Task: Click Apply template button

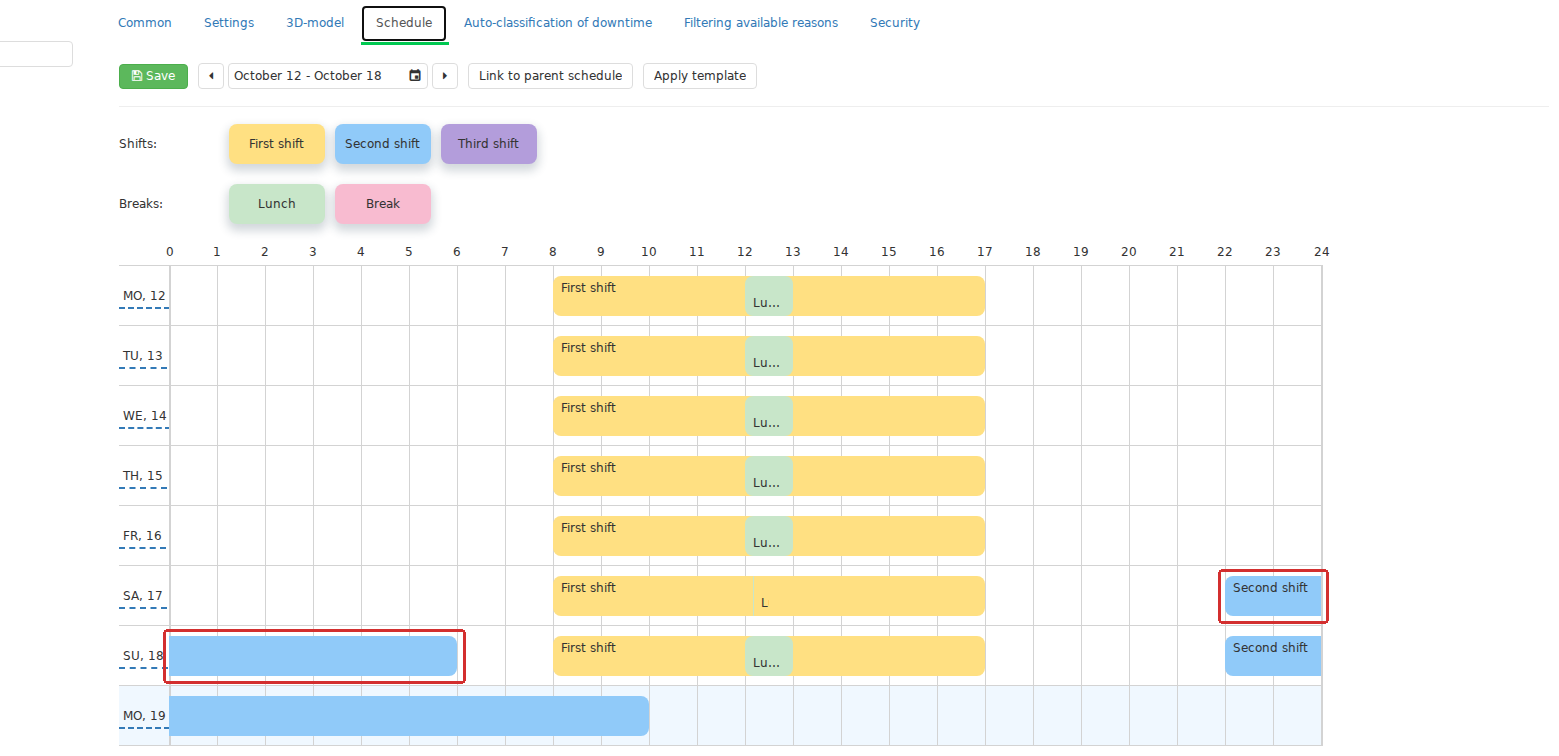Action: pyautogui.click(x=700, y=76)
